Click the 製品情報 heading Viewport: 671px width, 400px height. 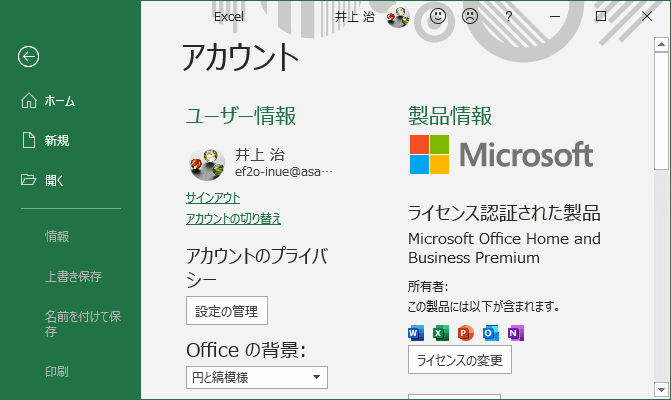(x=450, y=116)
